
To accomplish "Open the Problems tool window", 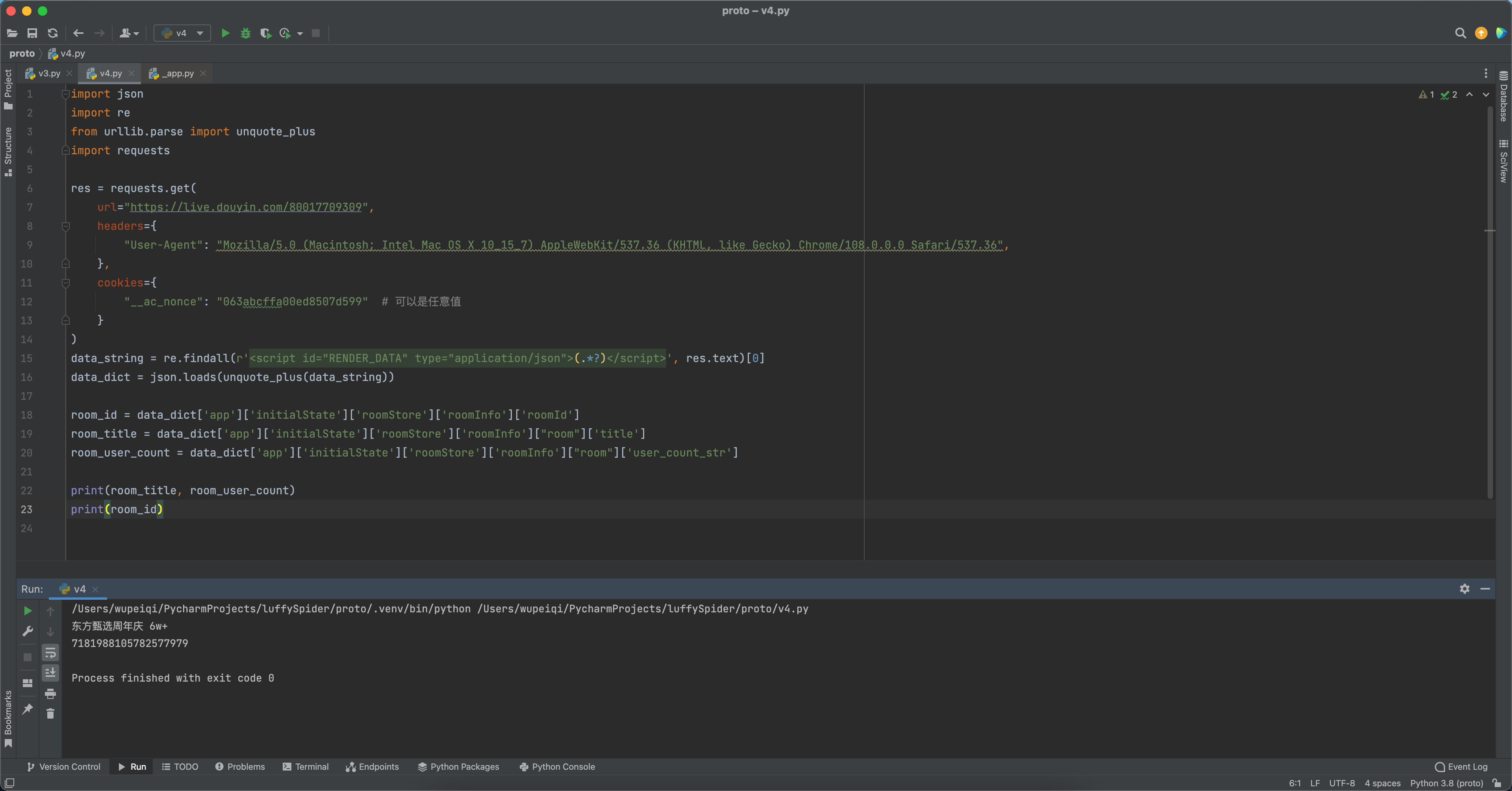I will click(x=240, y=767).
